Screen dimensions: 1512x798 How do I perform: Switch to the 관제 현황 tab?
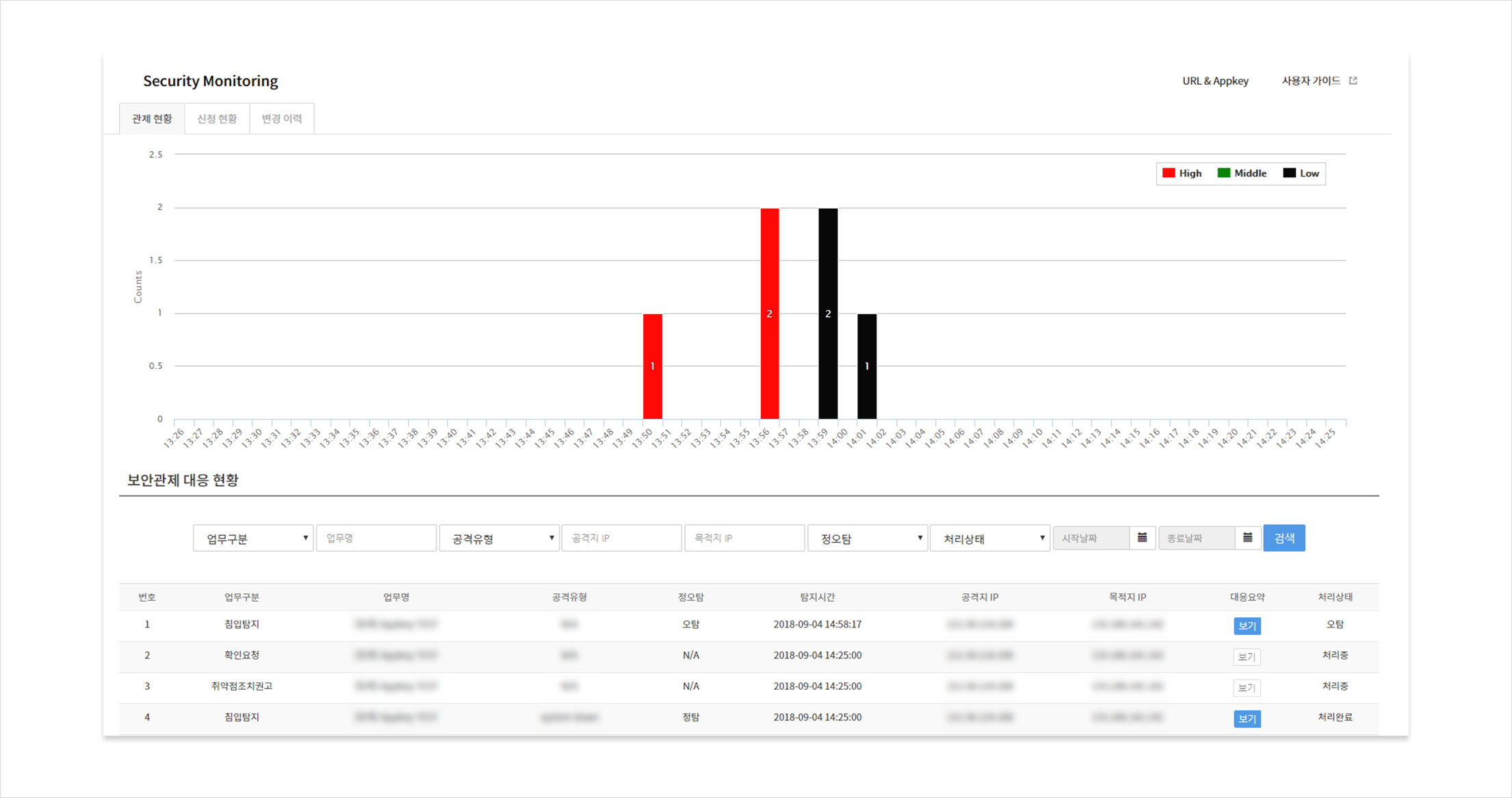click(x=152, y=119)
